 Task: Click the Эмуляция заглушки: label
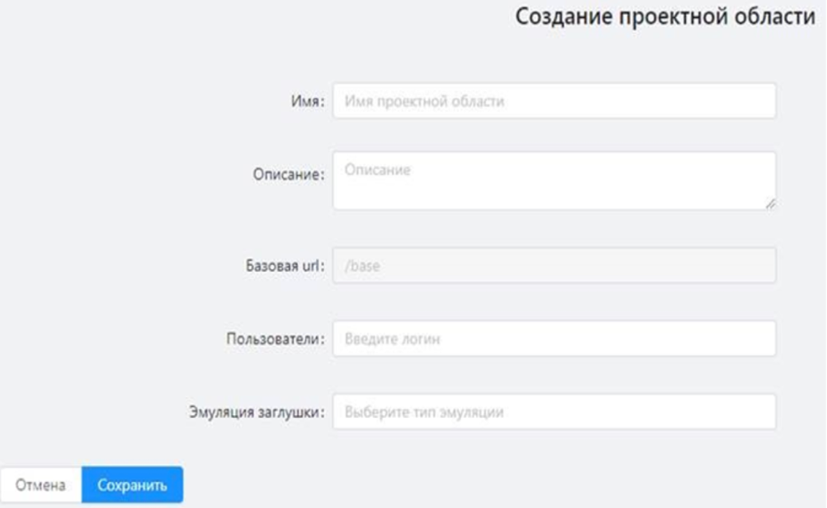click(x=257, y=412)
